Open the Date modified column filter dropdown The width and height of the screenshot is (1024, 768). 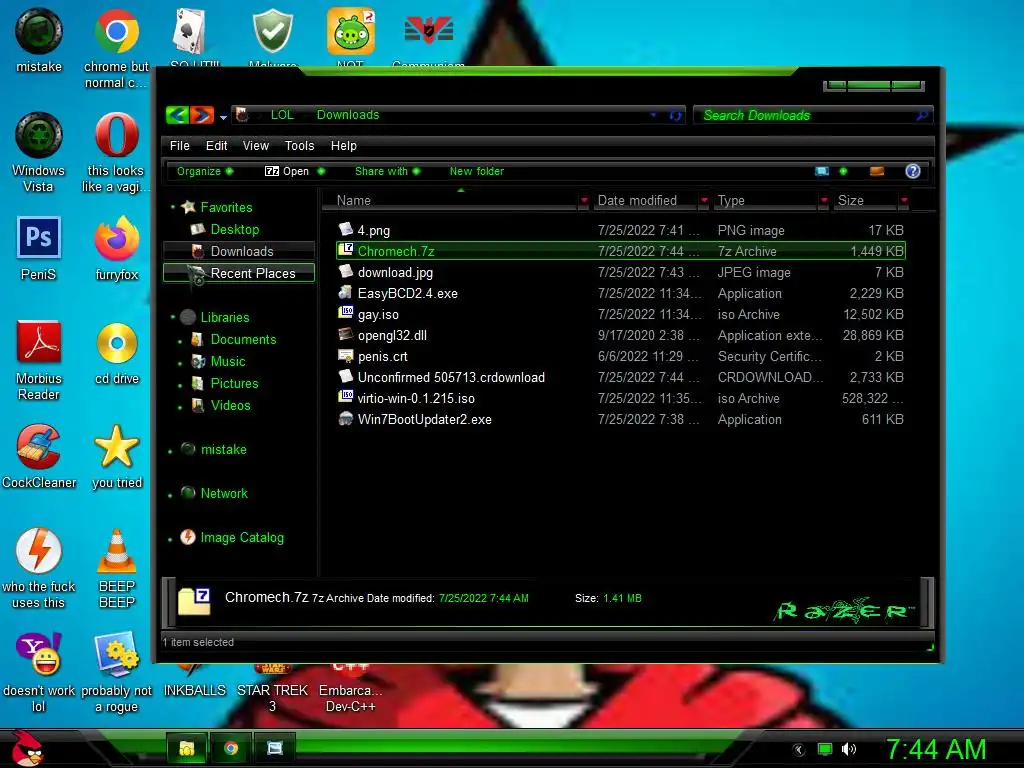pyautogui.click(x=704, y=200)
